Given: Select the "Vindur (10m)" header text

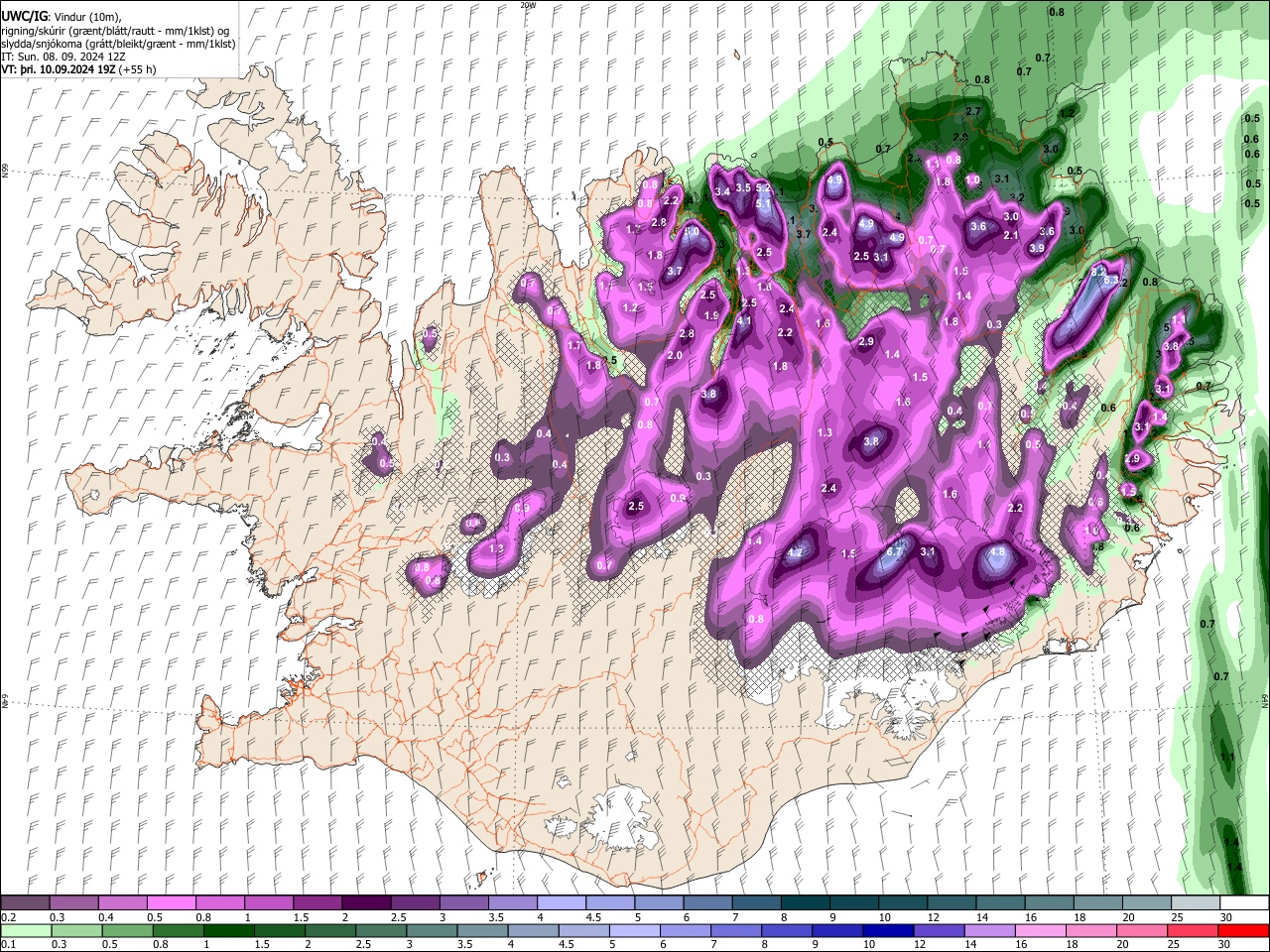Looking at the screenshot, I should click(x=85, y=17).
